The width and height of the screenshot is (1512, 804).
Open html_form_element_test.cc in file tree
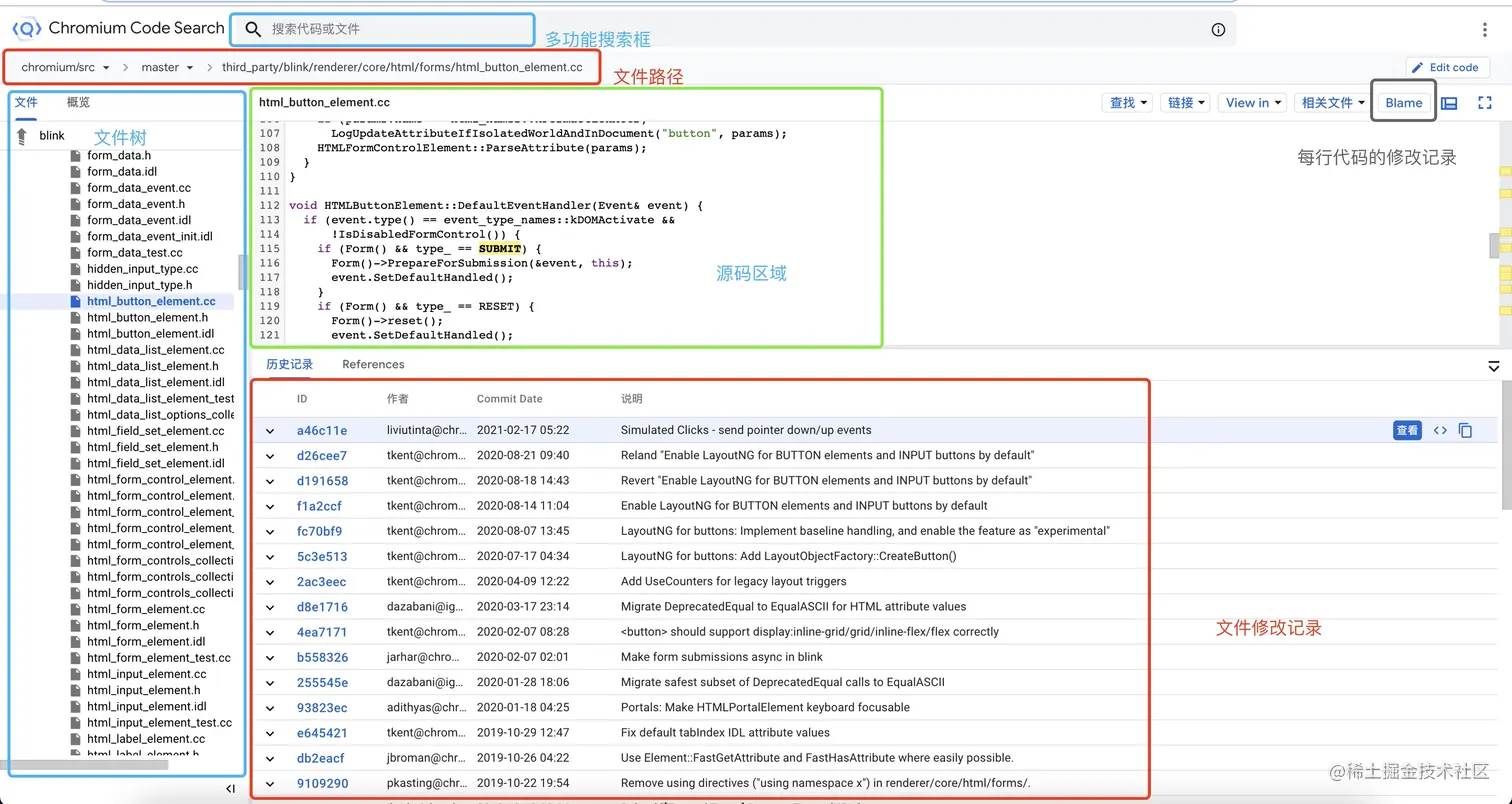pos(159,658)
